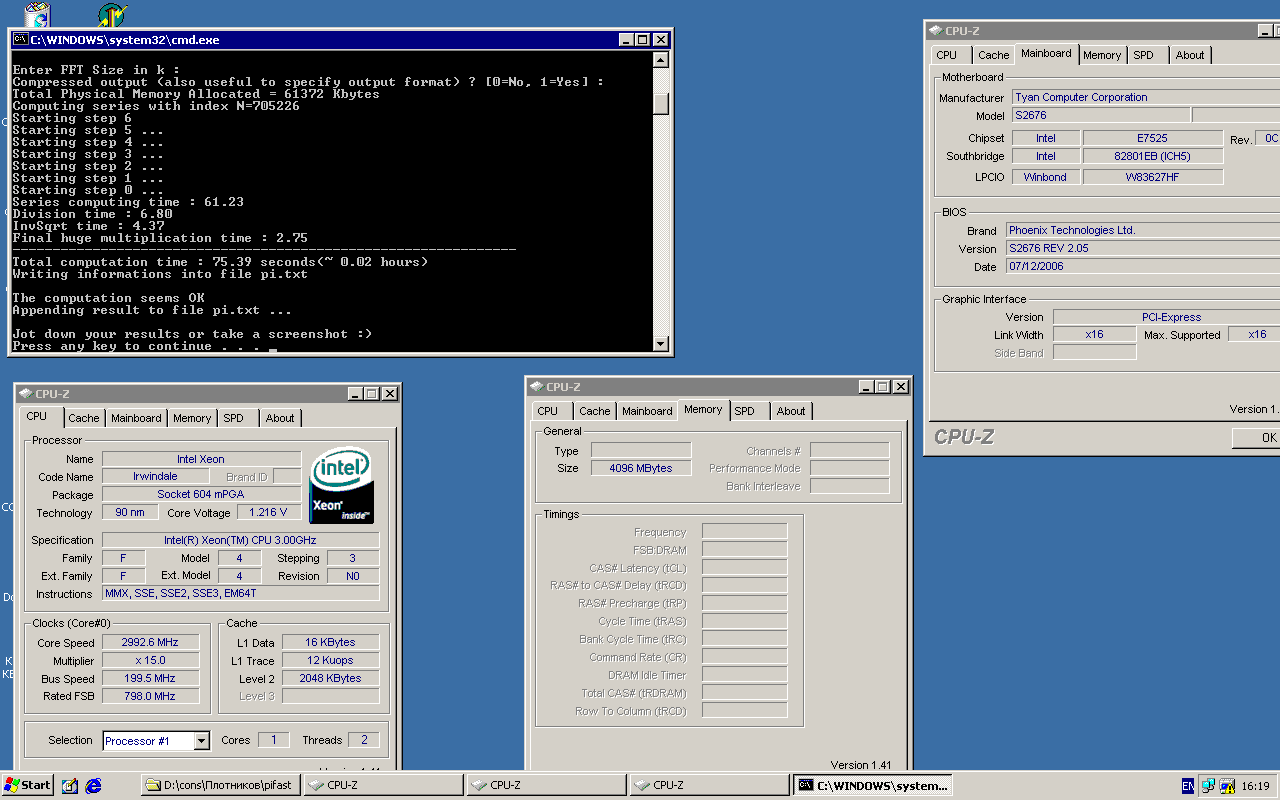The height and width of the screenshot is (800, 1280).
Task: Click cmd.exe scrollbar up arrow
Action: click(x=660, y=59)
